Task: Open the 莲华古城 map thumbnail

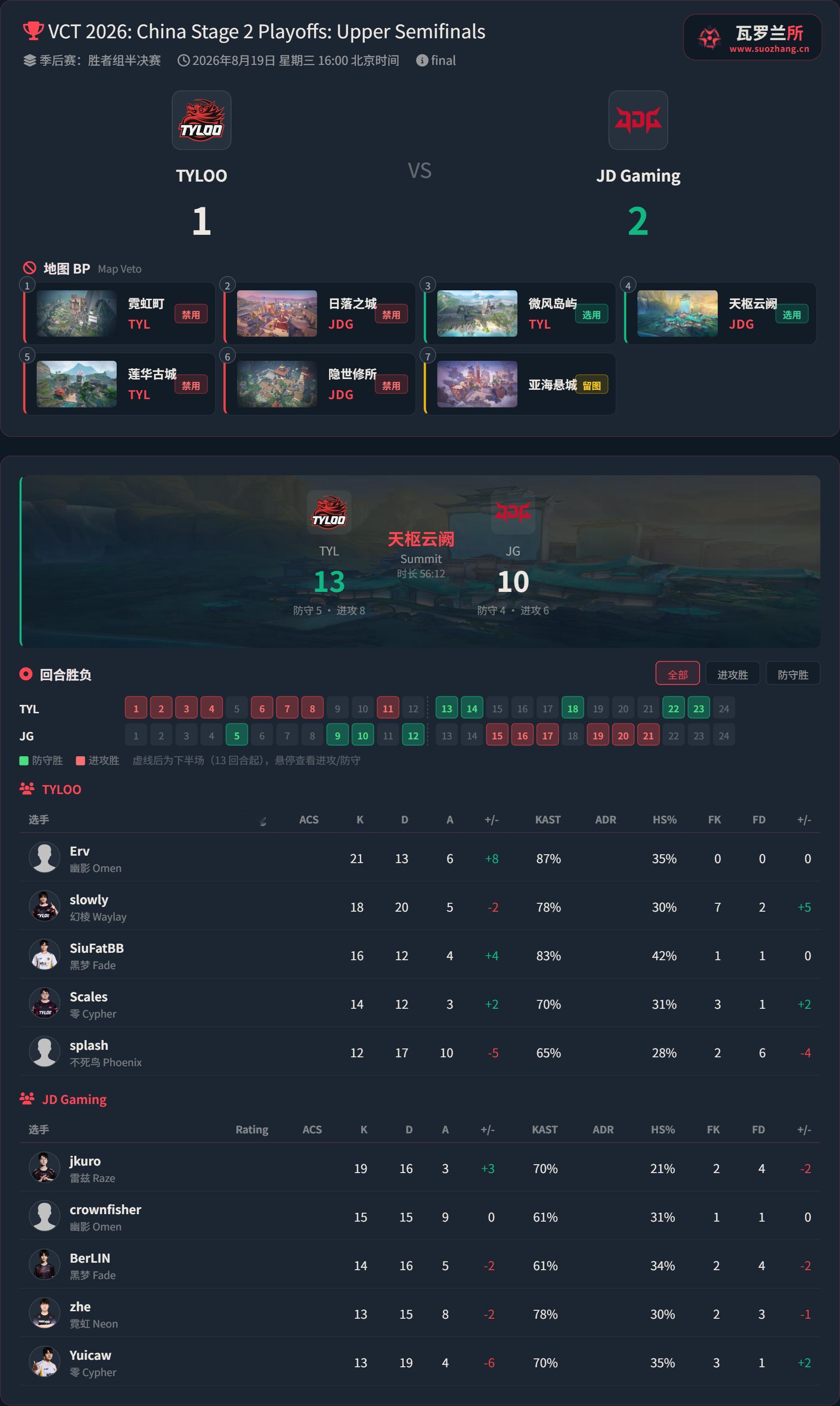Action: tap(77, 384)
